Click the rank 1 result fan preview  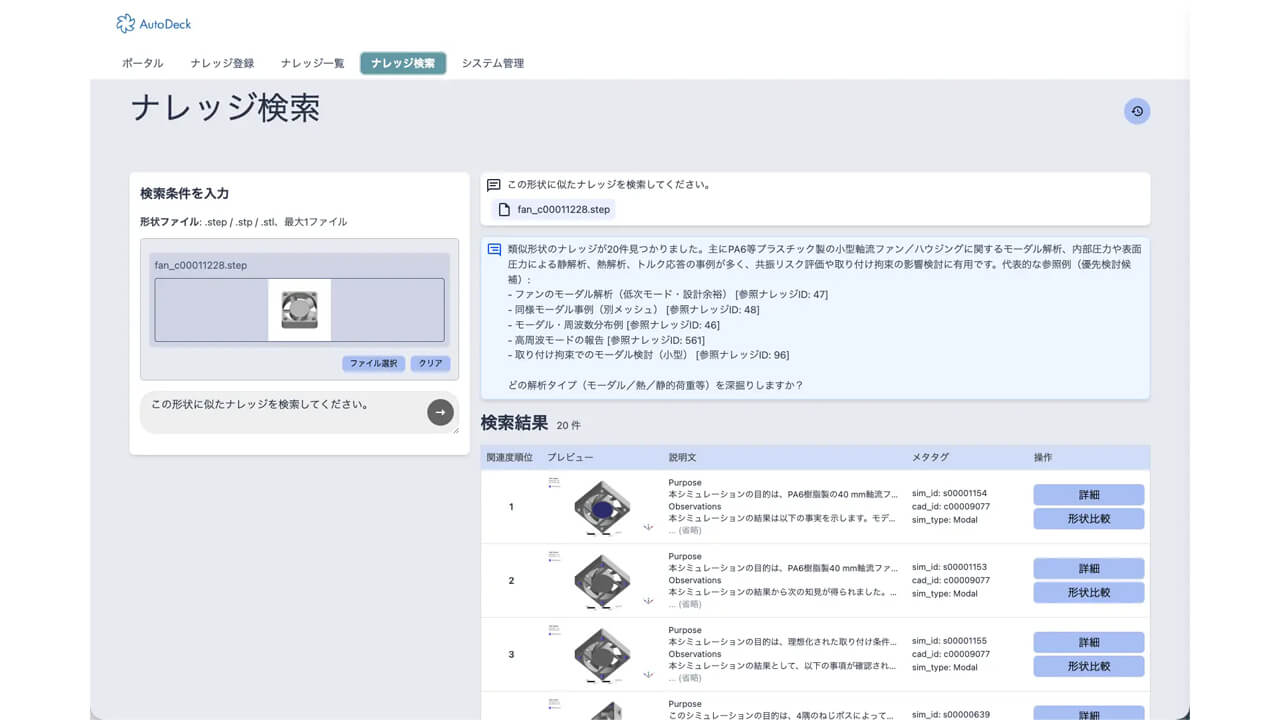tap(602, 508)
